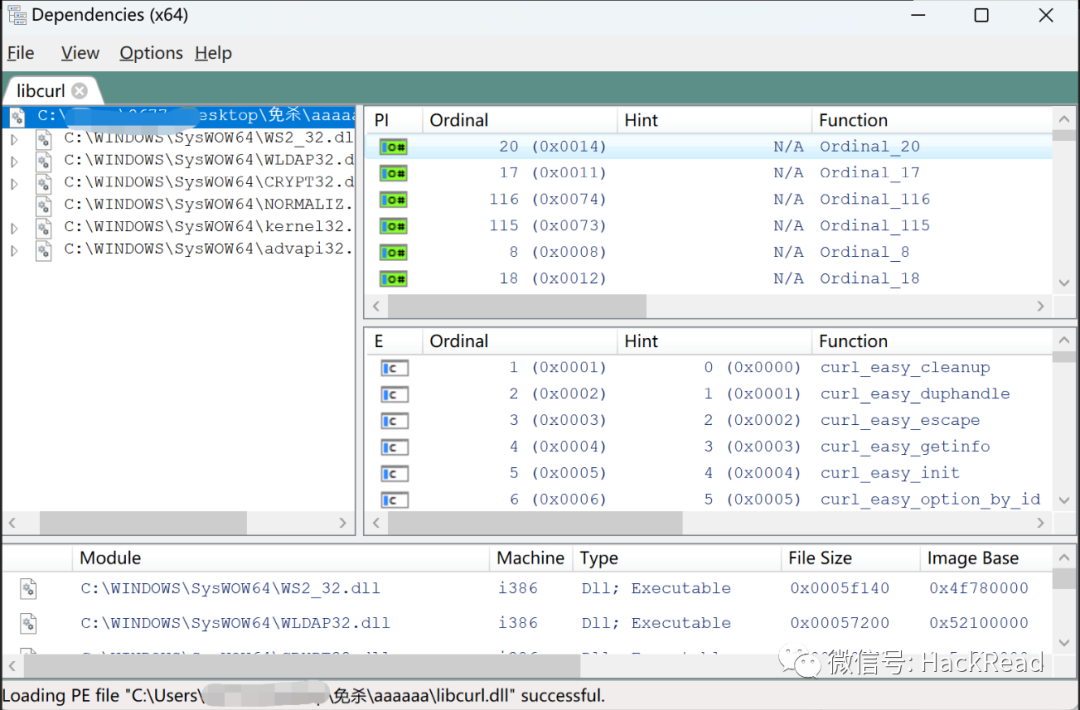This screenshot has width=1080, height=710.
Task: Click the tree panel horizontal scrollbar
Action: (x=143, y=522)
